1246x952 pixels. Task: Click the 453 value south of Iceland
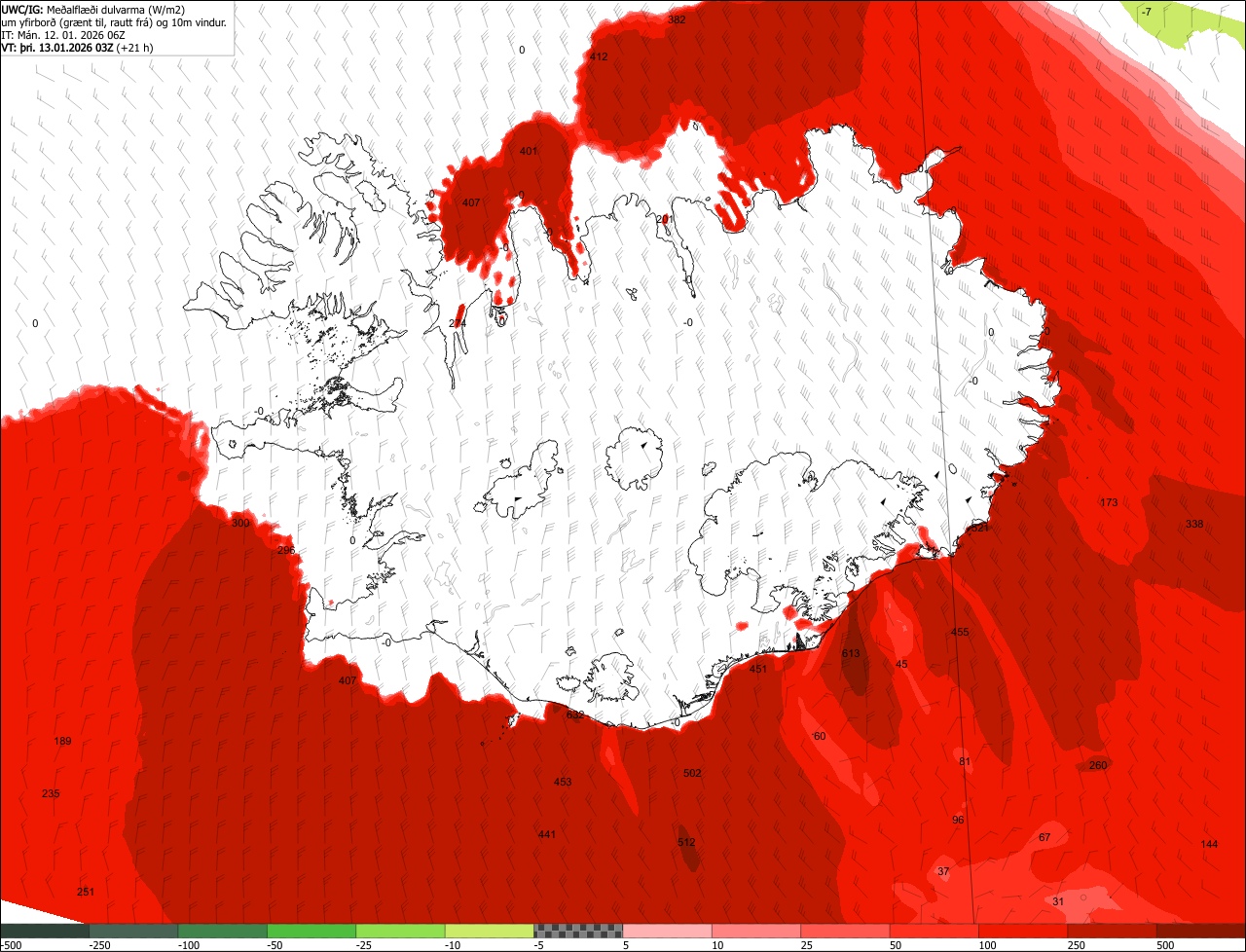563,782
